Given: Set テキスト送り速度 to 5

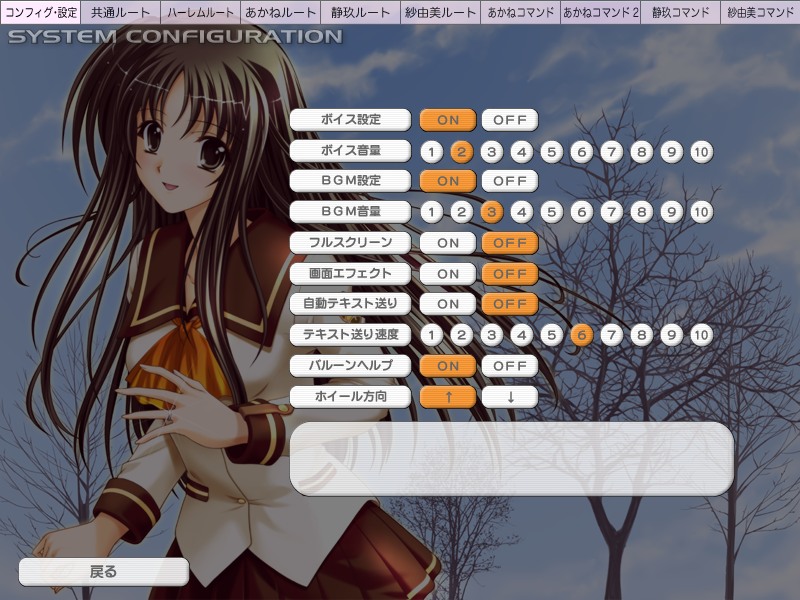Looking at the screenshot, I should (x=552, y=335).
